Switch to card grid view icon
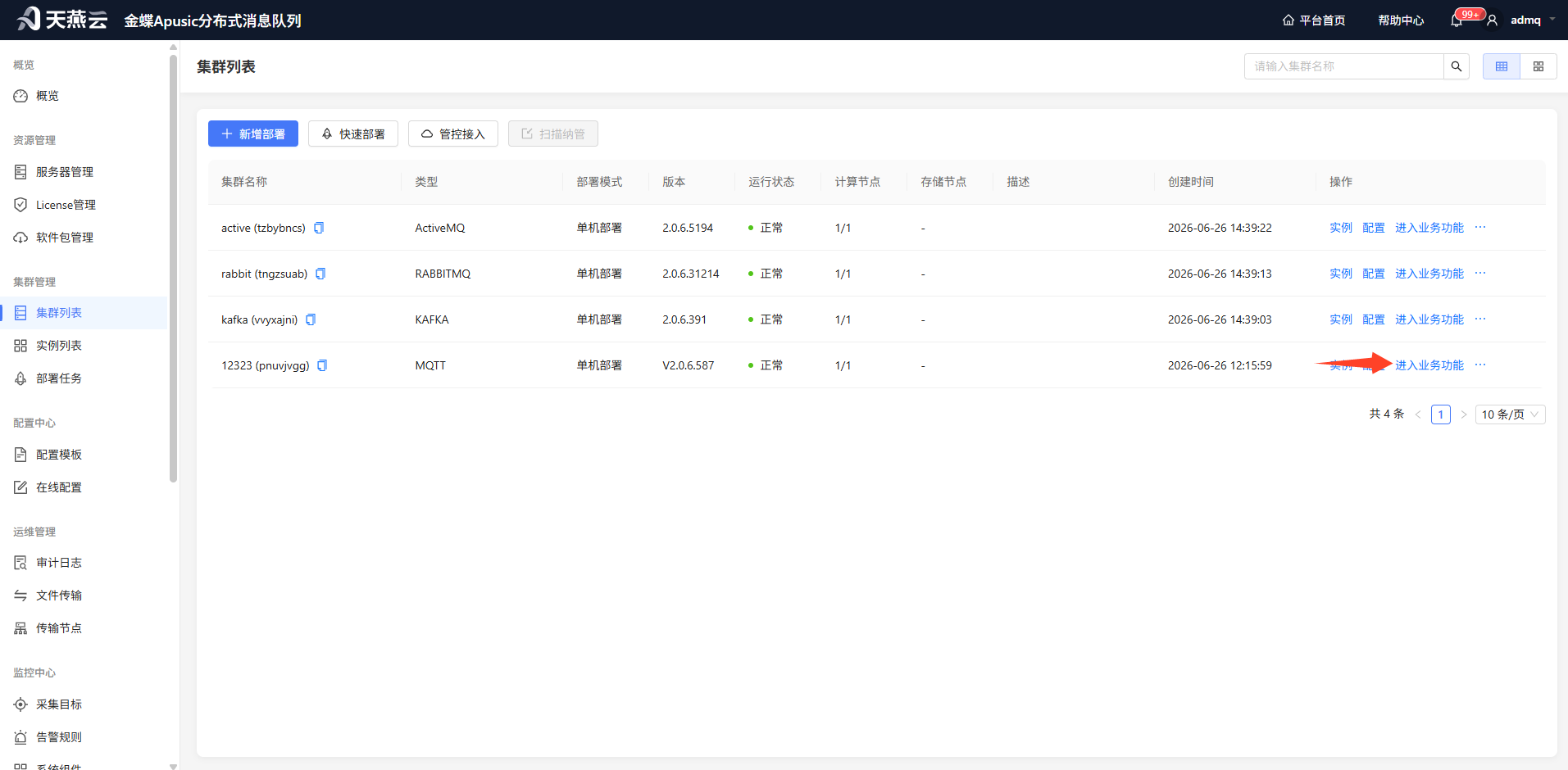 pyautogui.click(x=1538, y=66)
